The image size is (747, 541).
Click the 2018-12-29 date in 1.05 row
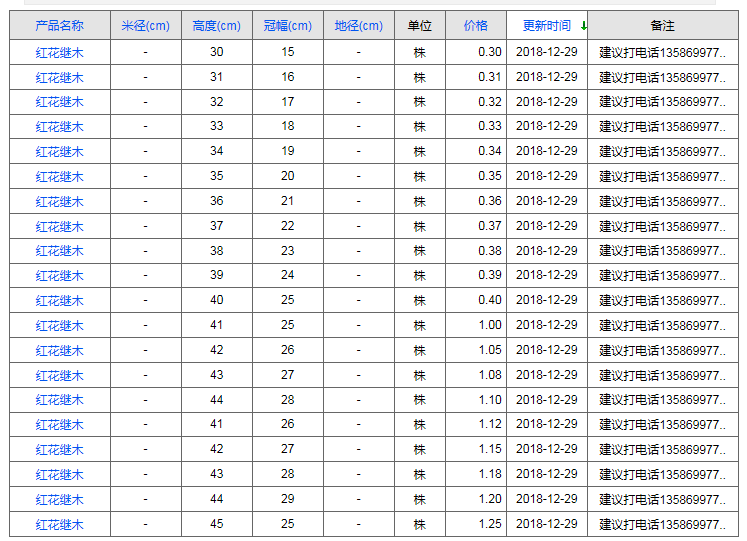point(546,350)
